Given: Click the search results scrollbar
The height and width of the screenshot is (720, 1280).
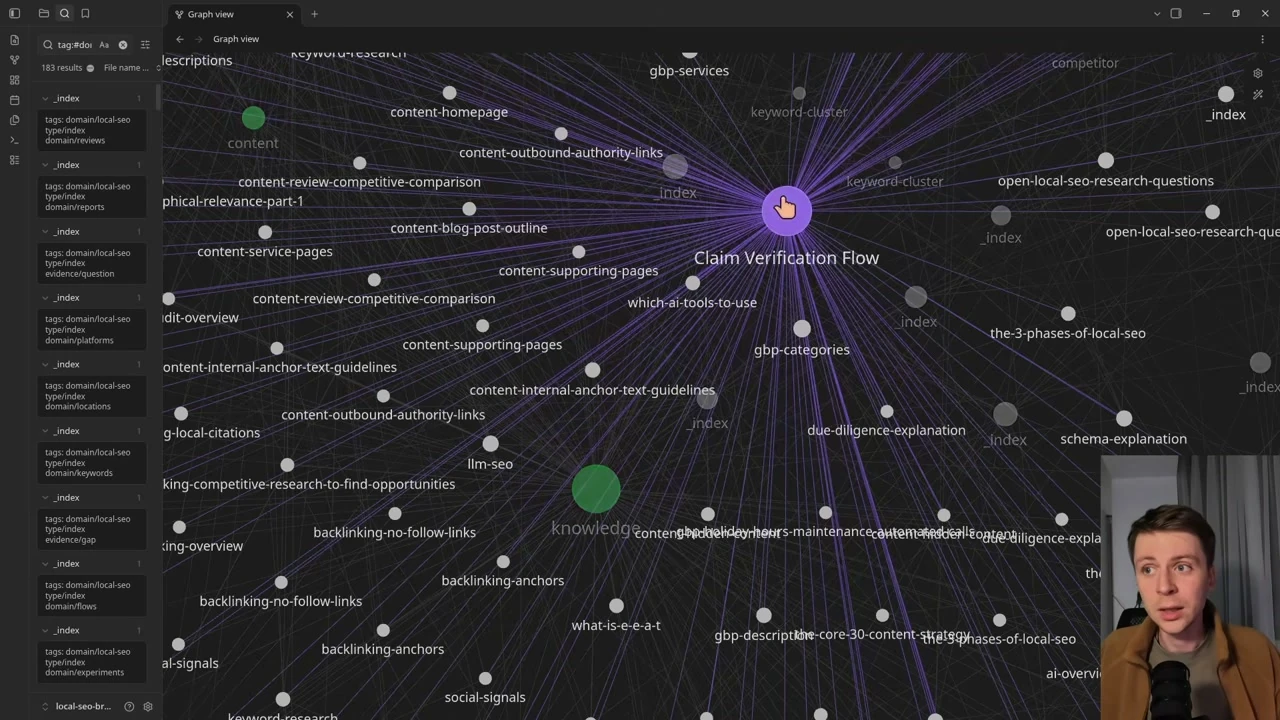Looking at the screenshot, I should tap(158, 97).
